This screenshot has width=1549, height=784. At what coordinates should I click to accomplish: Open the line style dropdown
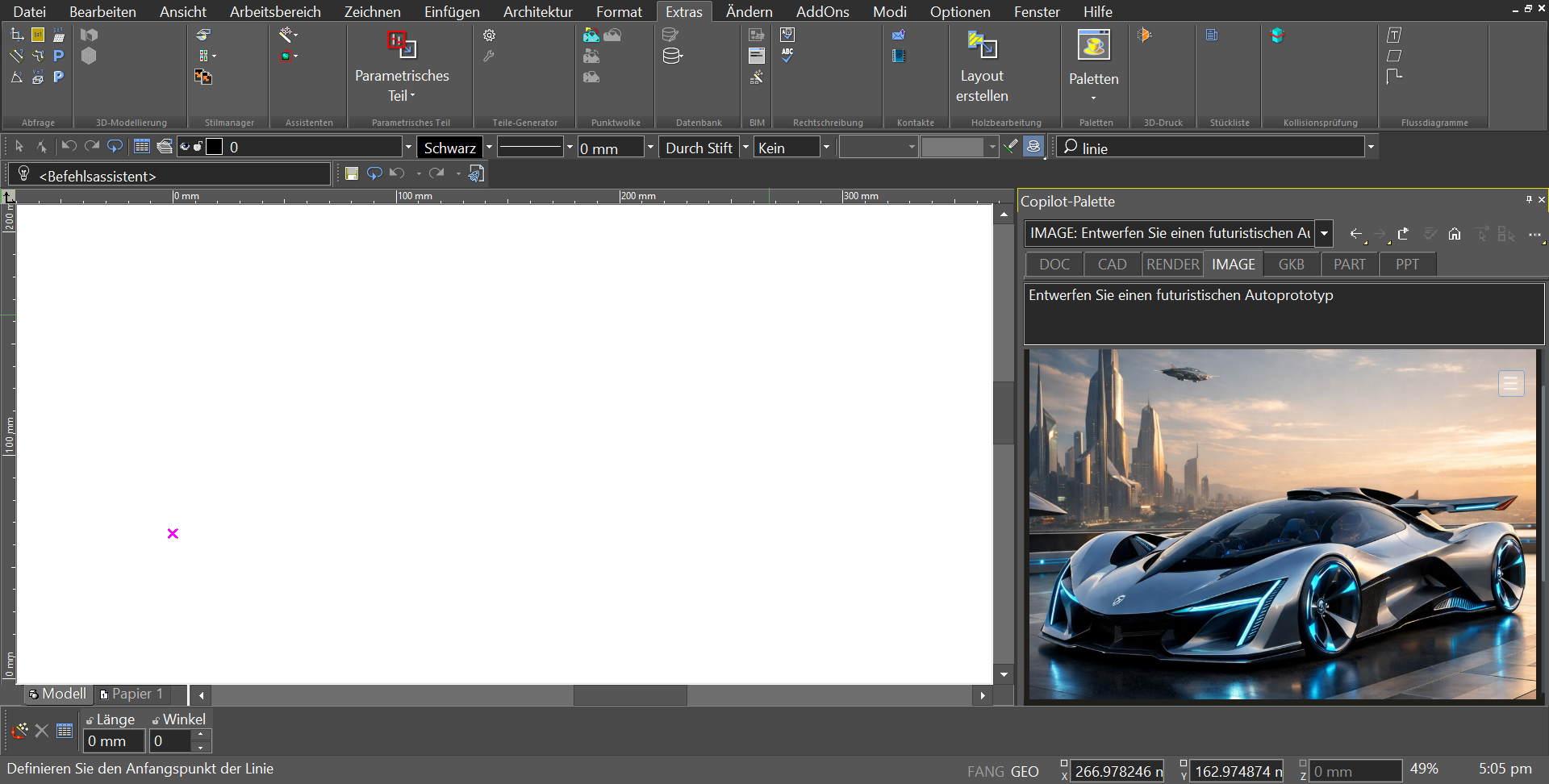coord(570,147)
